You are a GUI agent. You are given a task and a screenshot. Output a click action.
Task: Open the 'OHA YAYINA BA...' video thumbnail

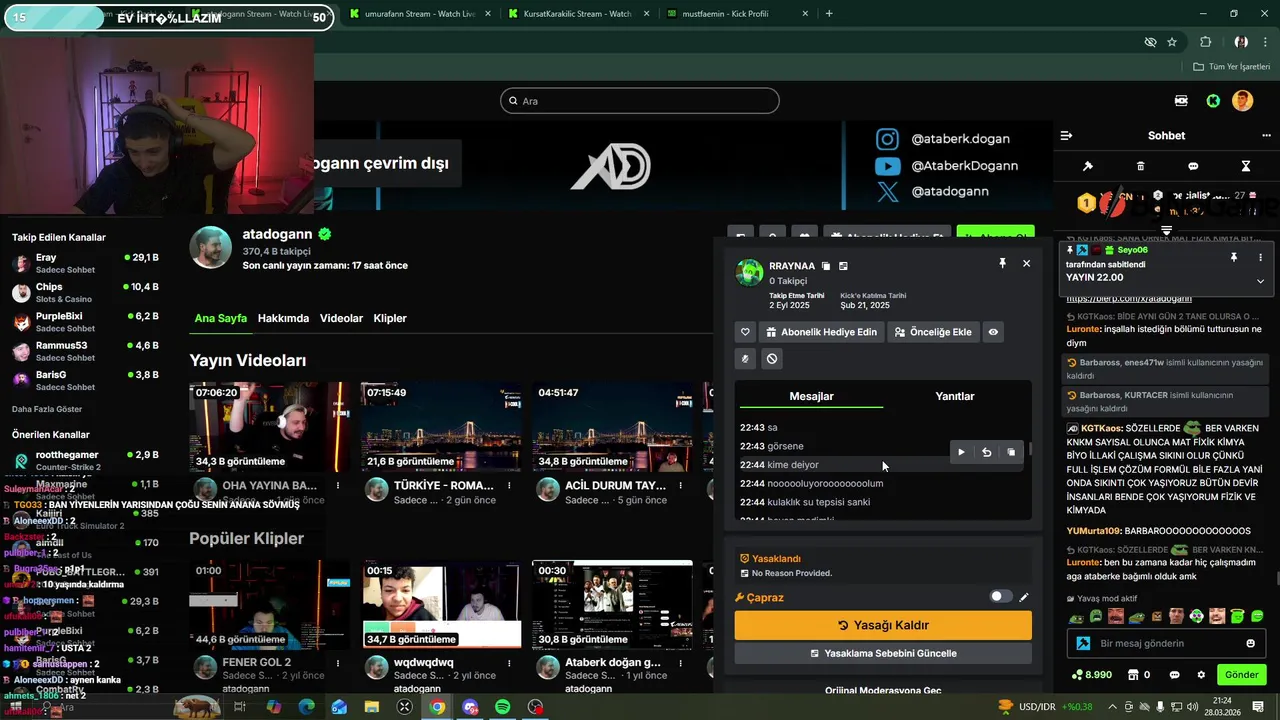270,427
